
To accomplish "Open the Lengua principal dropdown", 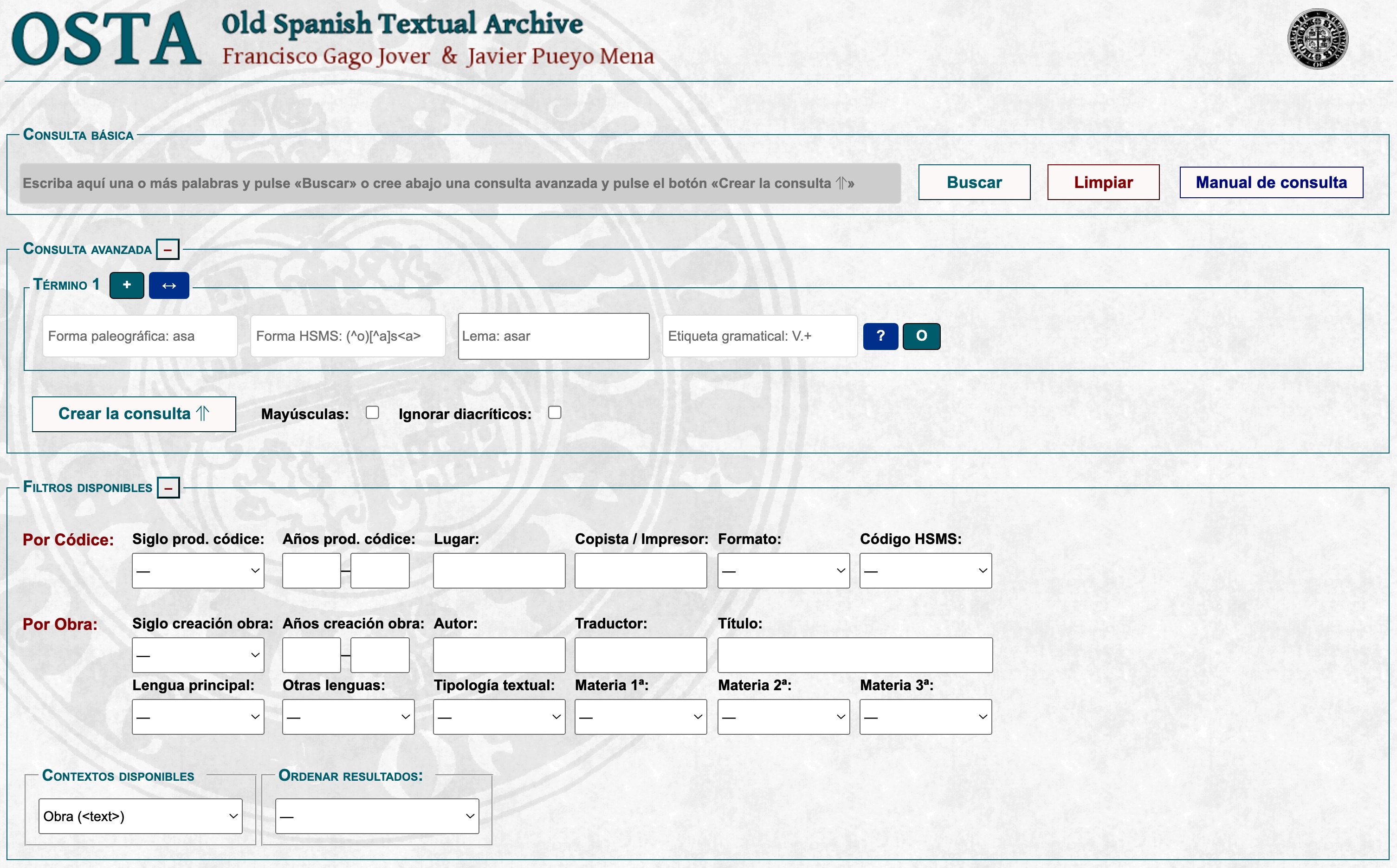I will point(198,716).
